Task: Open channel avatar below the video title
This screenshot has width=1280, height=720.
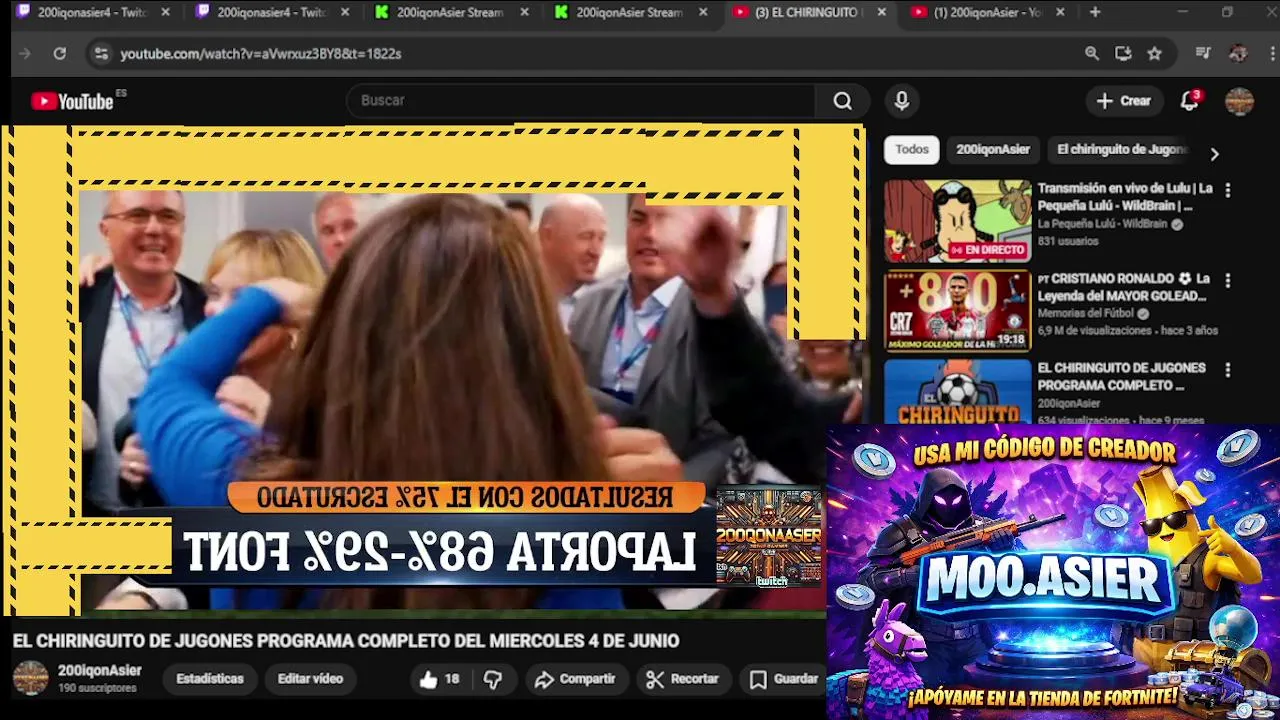Action: click(30, 678)
